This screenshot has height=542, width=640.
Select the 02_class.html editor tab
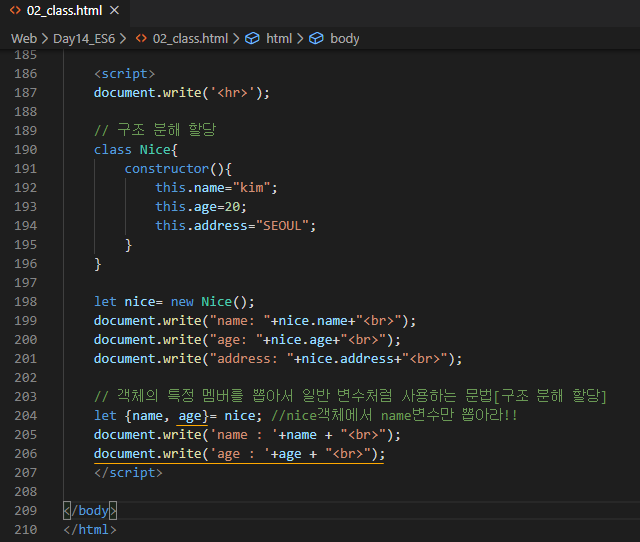pyautogui.click(x=65, y=11)
